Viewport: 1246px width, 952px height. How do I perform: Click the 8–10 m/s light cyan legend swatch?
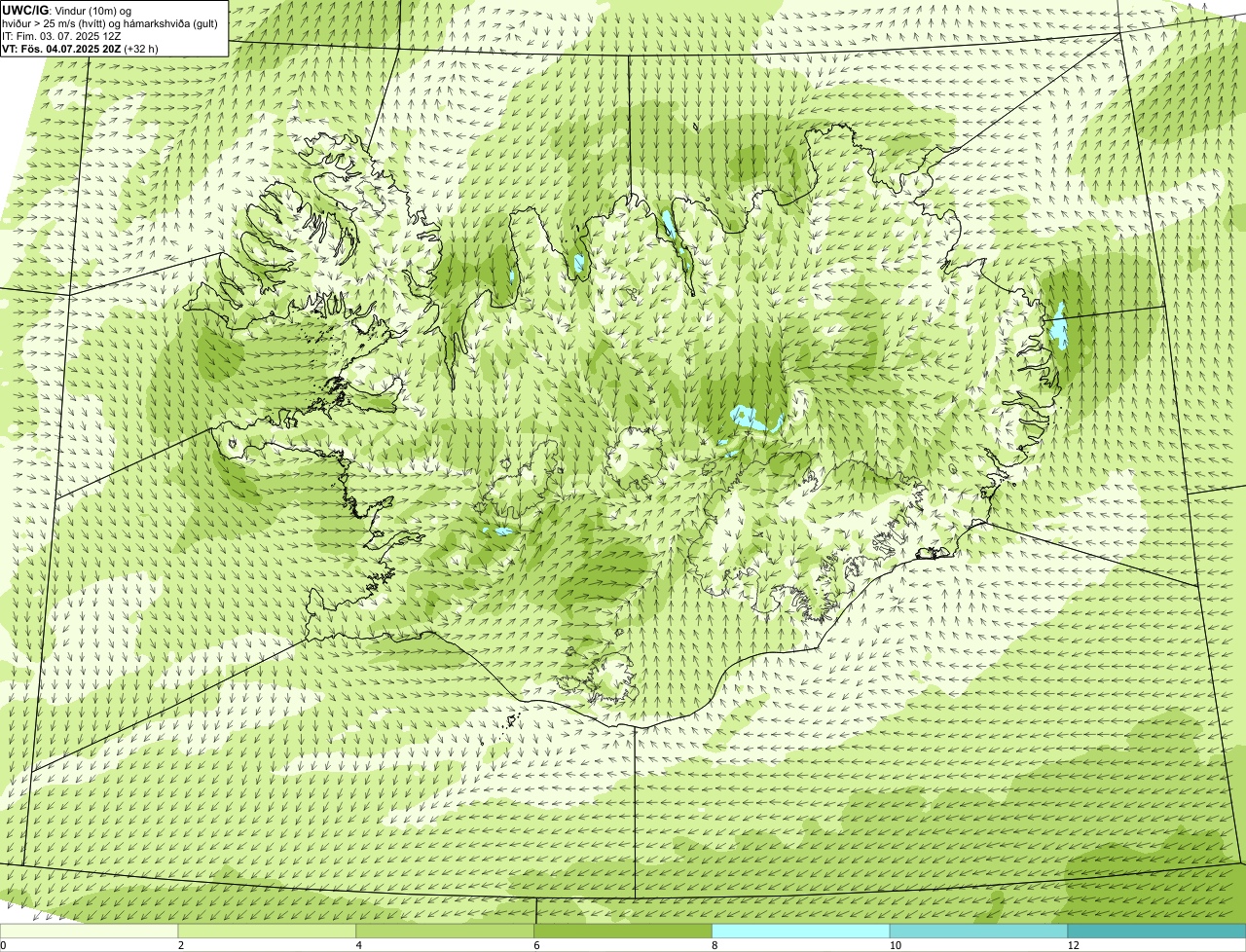(x=801, y=932)
